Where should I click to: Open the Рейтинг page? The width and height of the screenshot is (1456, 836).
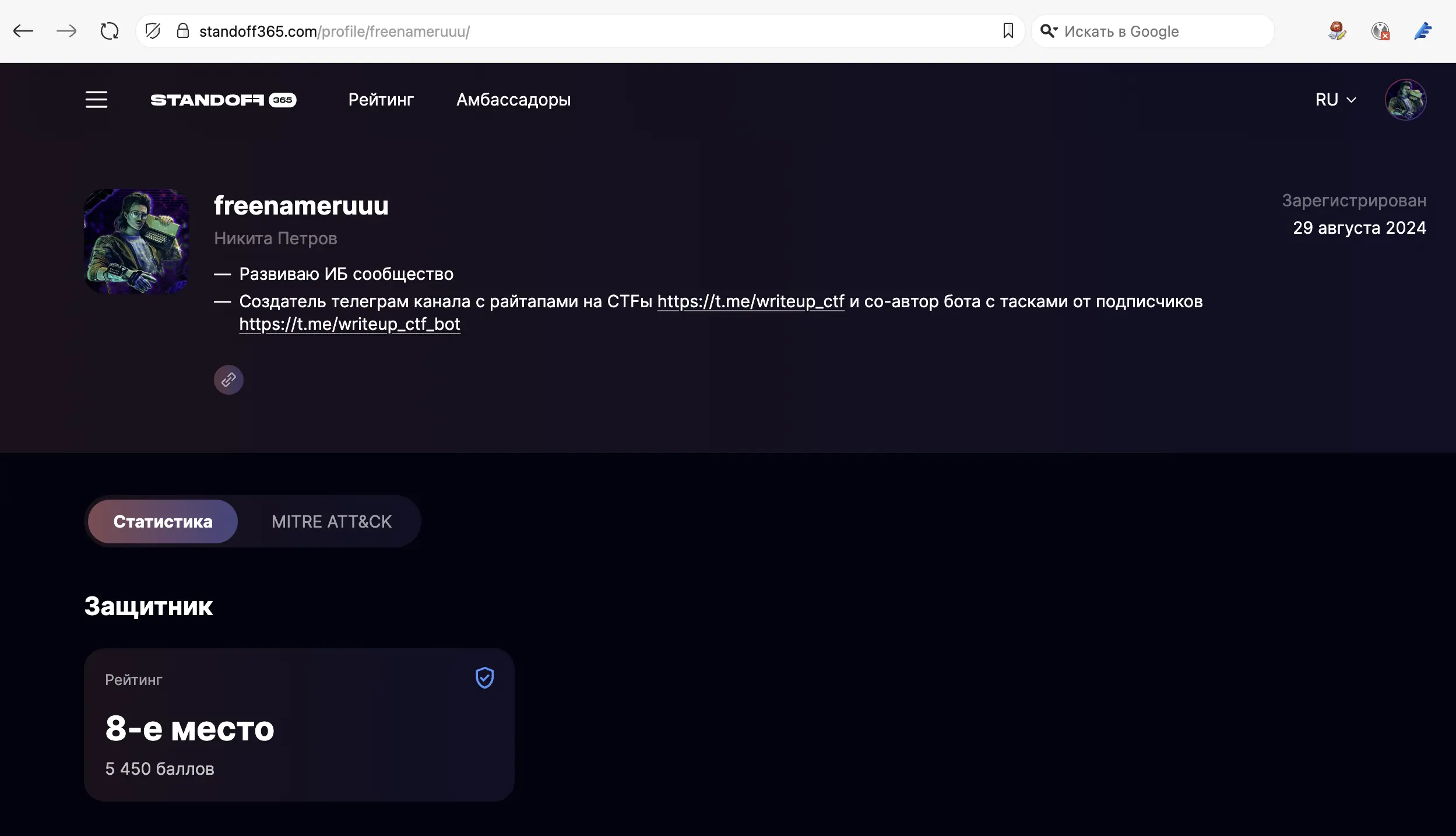click(381, 100)
